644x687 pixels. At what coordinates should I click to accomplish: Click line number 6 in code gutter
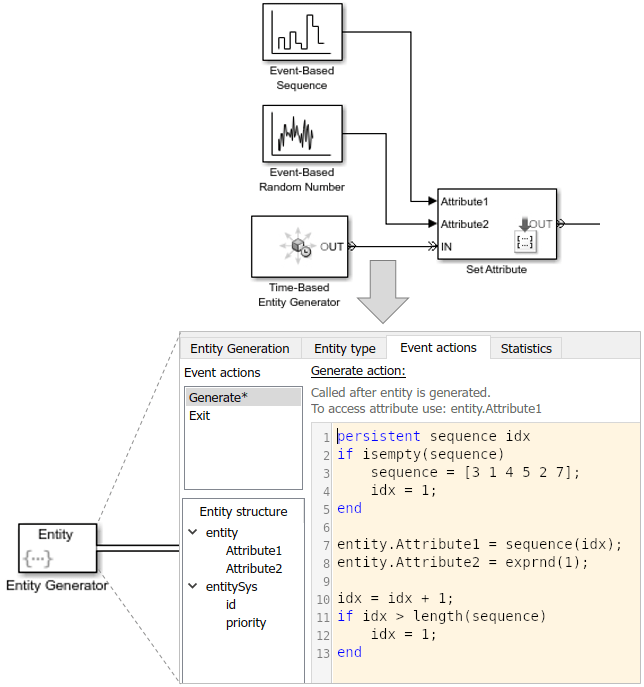(326, 528)
